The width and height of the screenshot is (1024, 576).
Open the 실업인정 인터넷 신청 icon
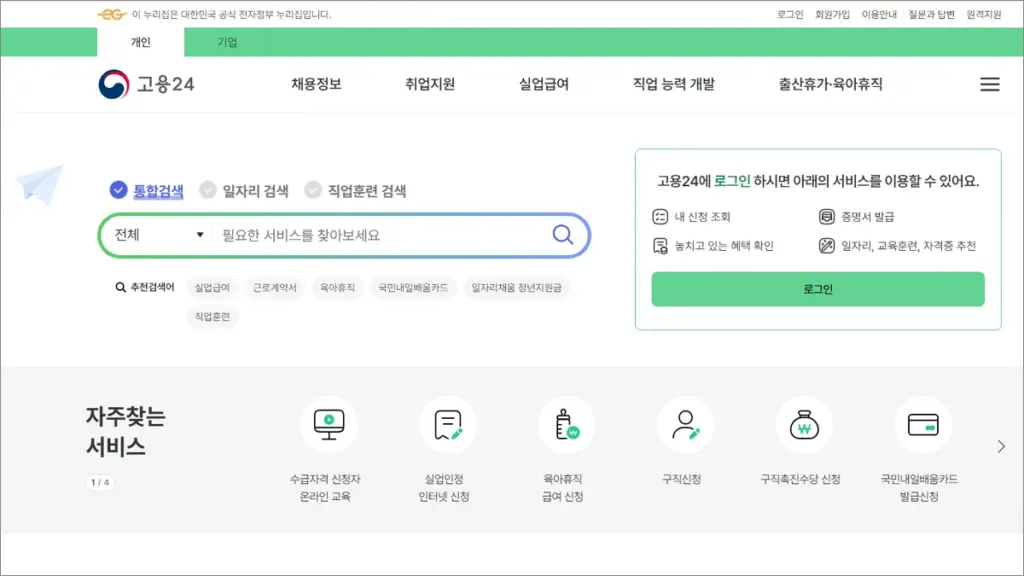[447, 425]
